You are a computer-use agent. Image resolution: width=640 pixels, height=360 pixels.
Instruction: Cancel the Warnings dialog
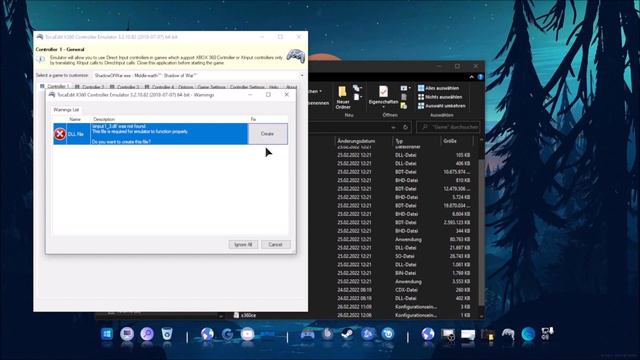coord(276,244)
